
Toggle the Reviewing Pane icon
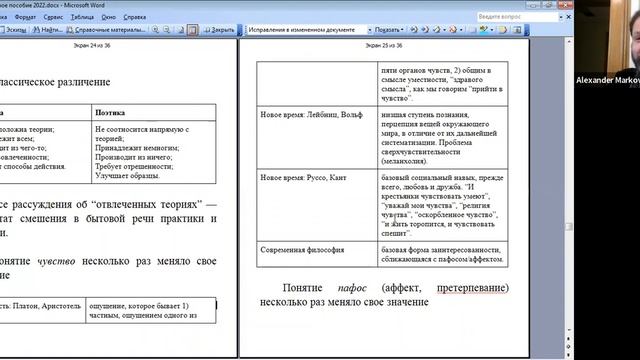coord(517,30)
